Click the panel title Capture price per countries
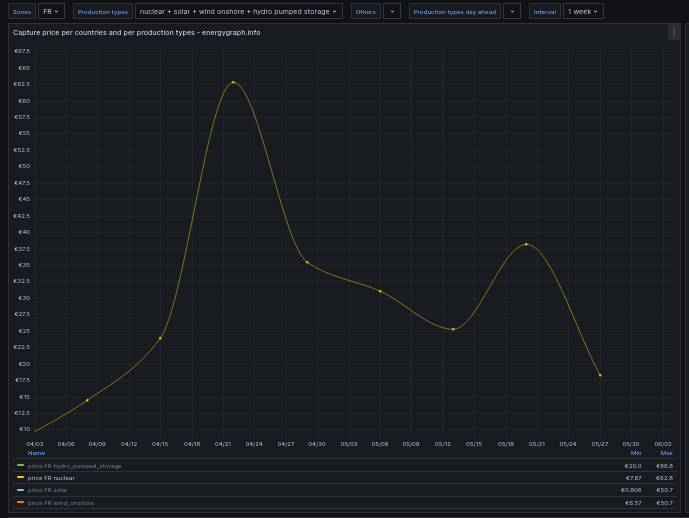This screenshot has width=689, height=518. [136, 32]
